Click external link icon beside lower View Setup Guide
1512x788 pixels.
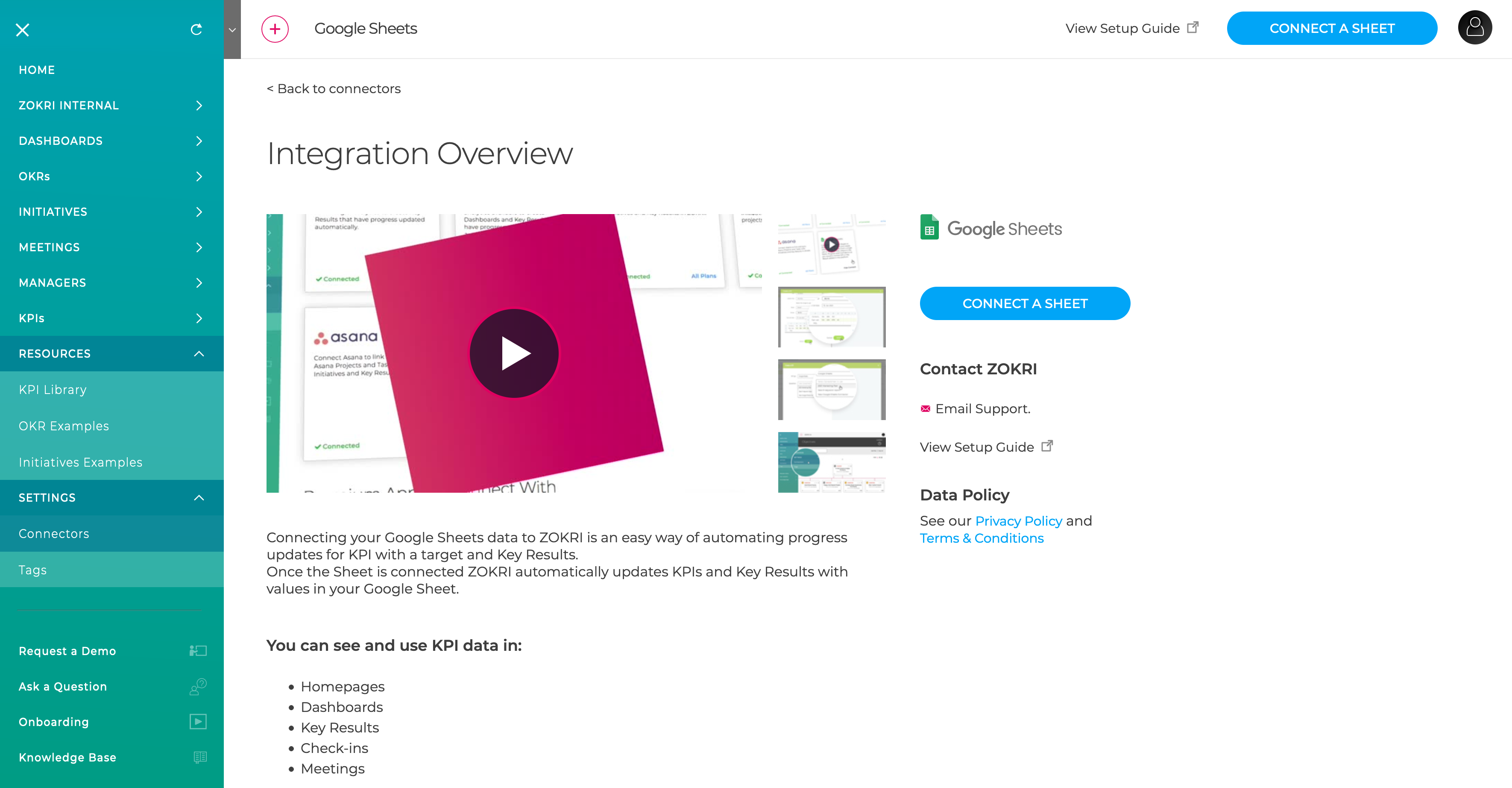pyautogui.click(x=1047, y=446)
